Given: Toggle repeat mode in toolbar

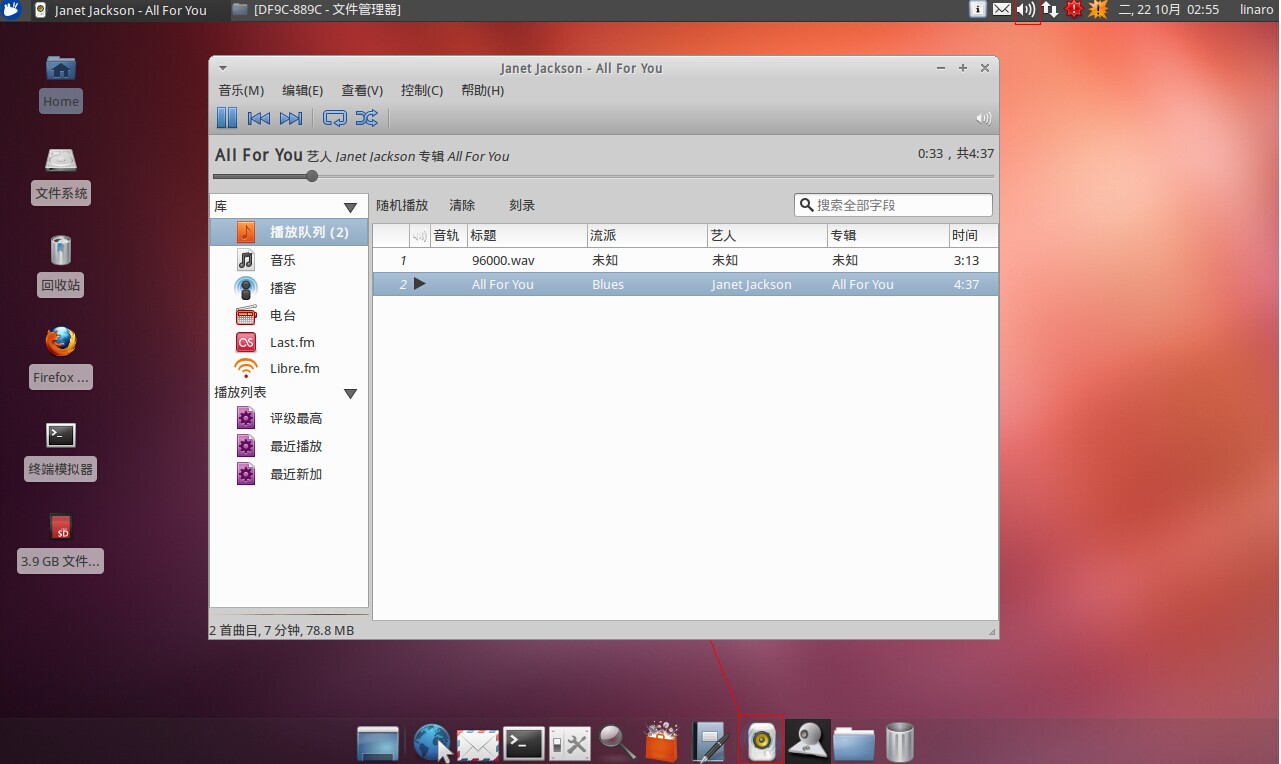Looking at the screenshot, I should tap(335, 118).
